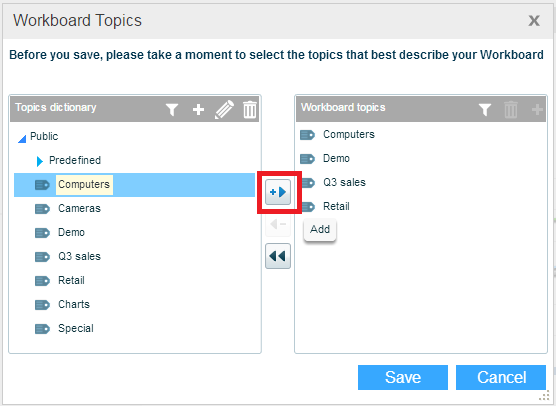Select Special topic in the dictionary list
This screenshot has height=406, width=556.
pyautogui.click(x=76, y=328)
